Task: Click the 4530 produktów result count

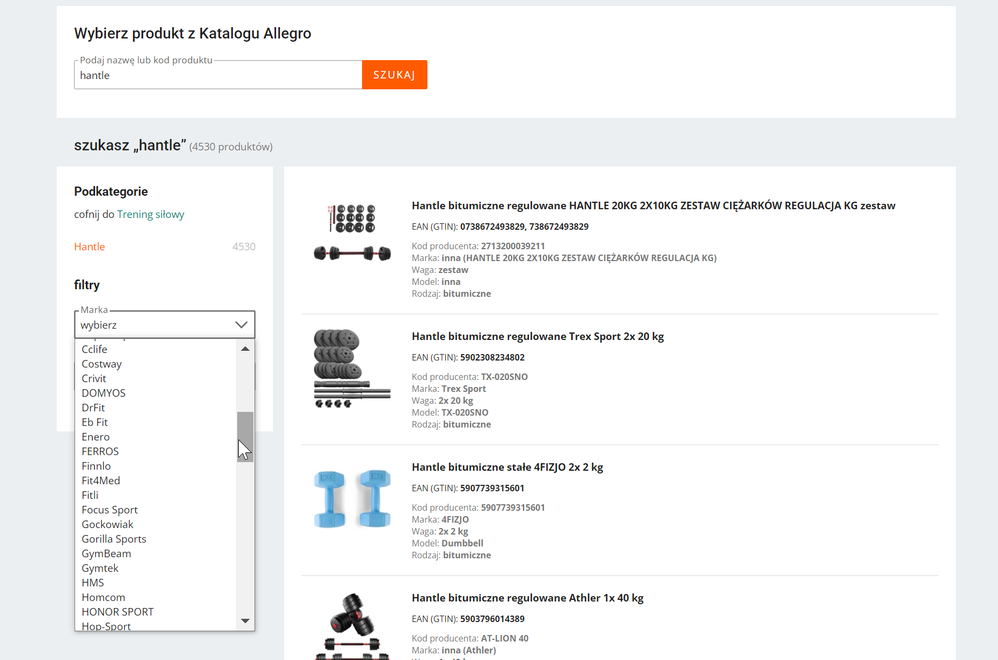Action: pos(231,147)
